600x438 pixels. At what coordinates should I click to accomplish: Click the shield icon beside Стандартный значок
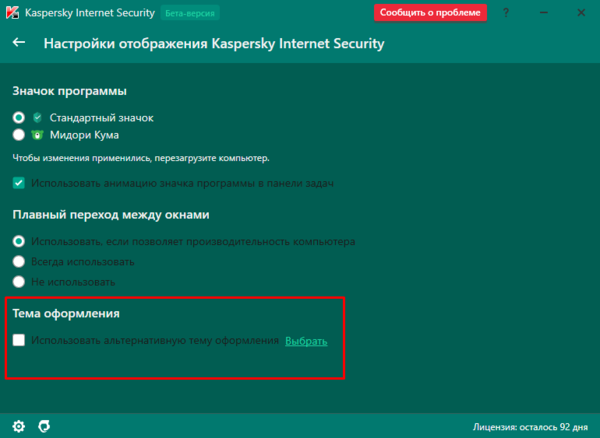[x=37, y=117]
